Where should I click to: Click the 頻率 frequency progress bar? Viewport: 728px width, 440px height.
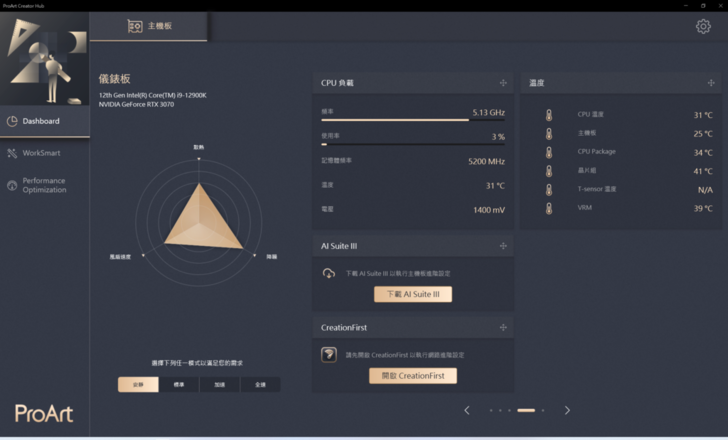[x=413, y=120]
